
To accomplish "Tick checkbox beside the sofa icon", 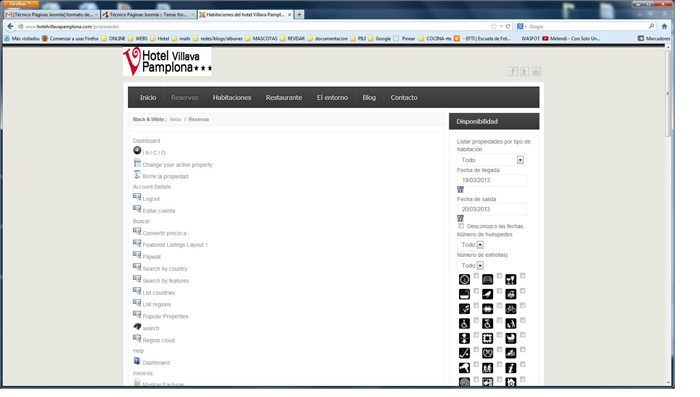I will (x=500, y=276).
